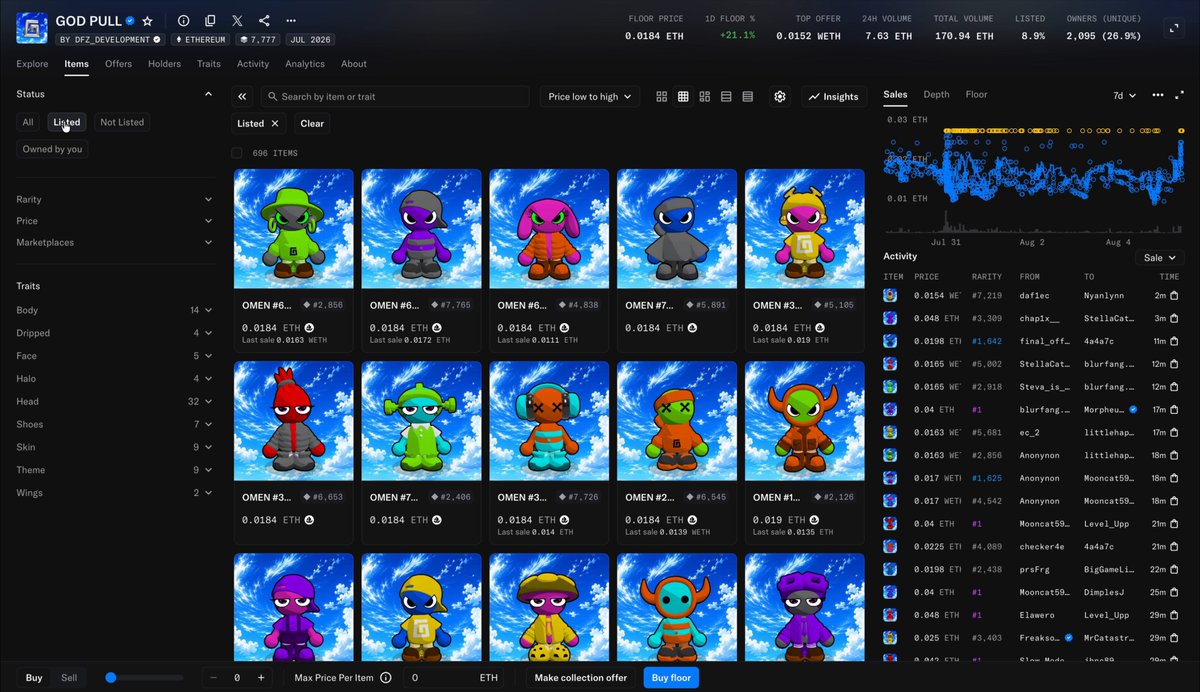The height and width of the screenshot is (692, 1200).
Task: Open the chart more options menu
Action: 1157,95
